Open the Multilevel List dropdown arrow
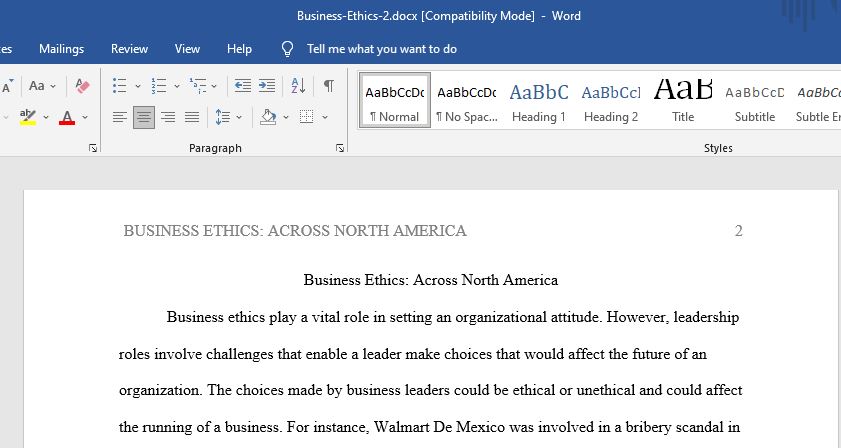Screen dimensions: 841x448 click(x=214, y=86)
